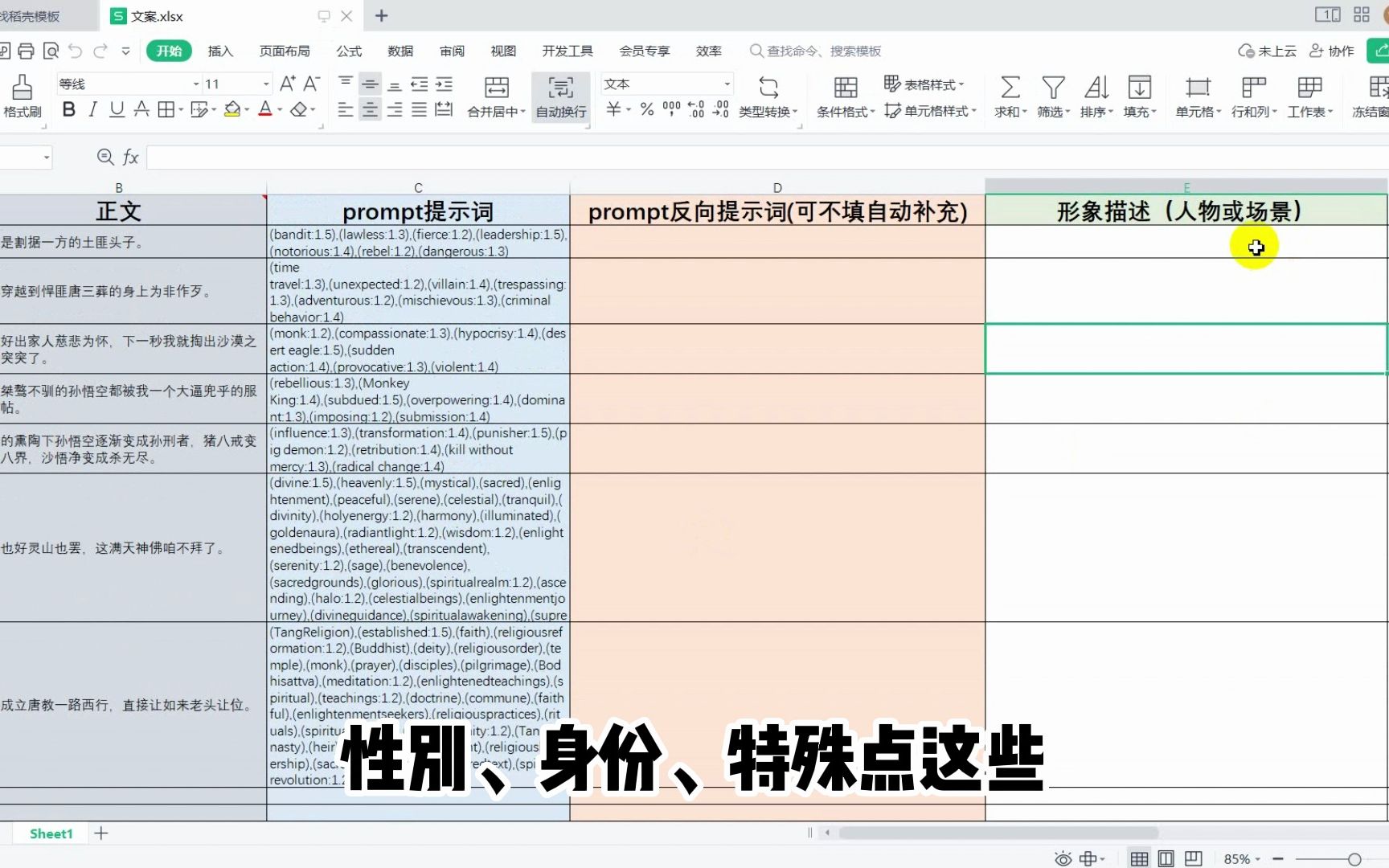This screenshot has height=868, width=1389.
Task: Toggle center horizontal alignment
Action: [x=371, y=109]
